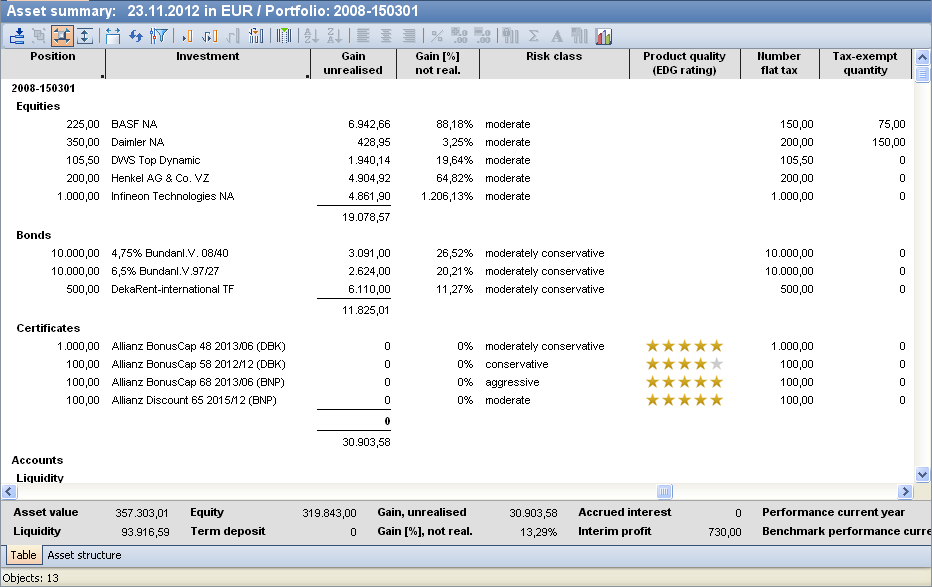This screenshot has height=587, width=932.
Task: Click the refresh arrows toolbar icon
Action: tap(135, 36)
